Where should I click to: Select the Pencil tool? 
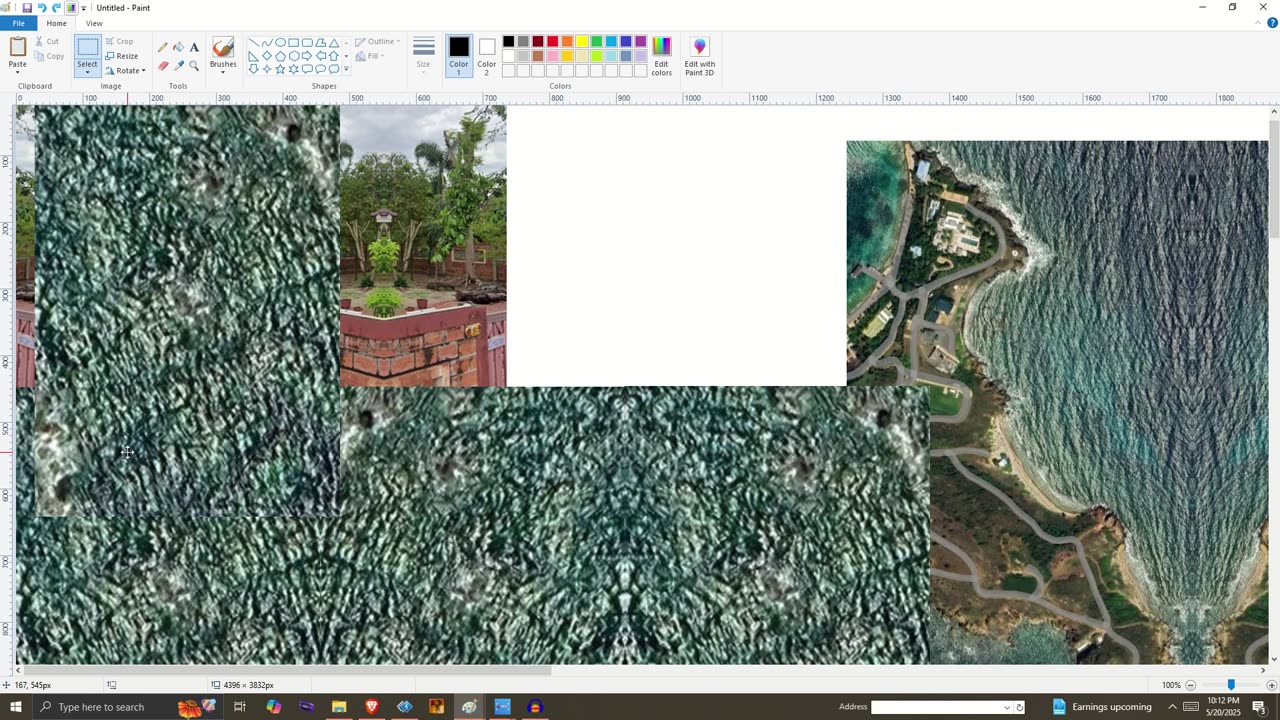coord(162,47)
